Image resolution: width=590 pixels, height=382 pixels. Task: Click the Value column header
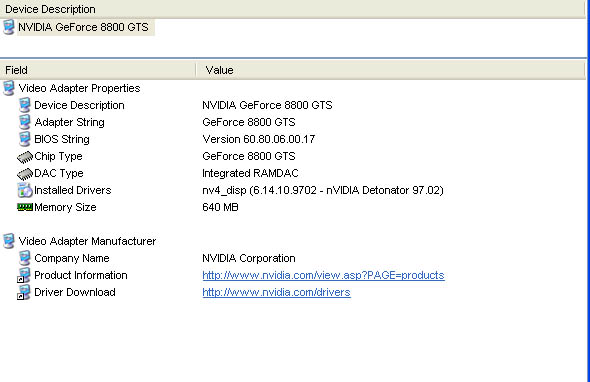tap(391, 70)
